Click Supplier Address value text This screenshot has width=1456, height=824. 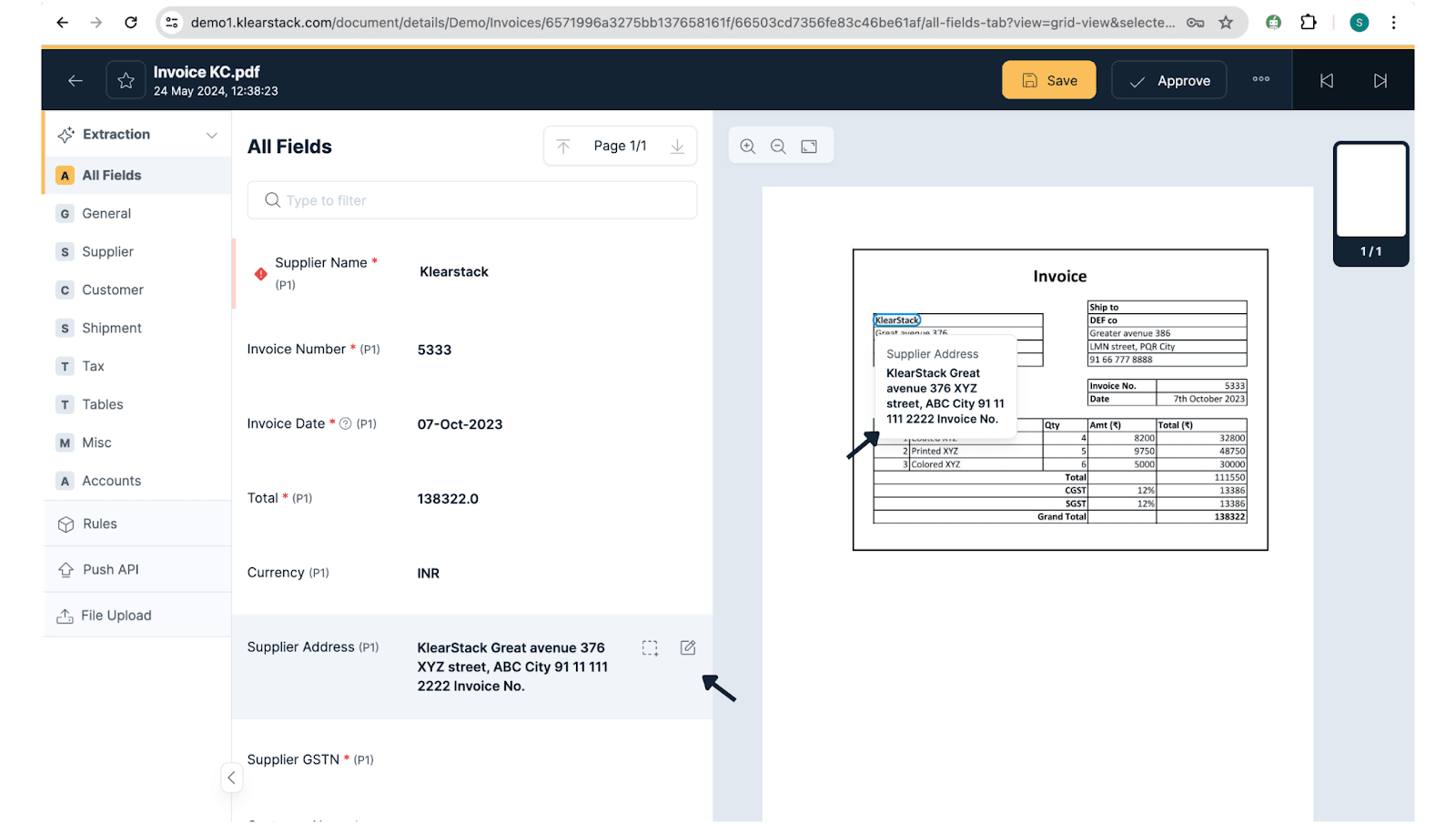[512, 666]
